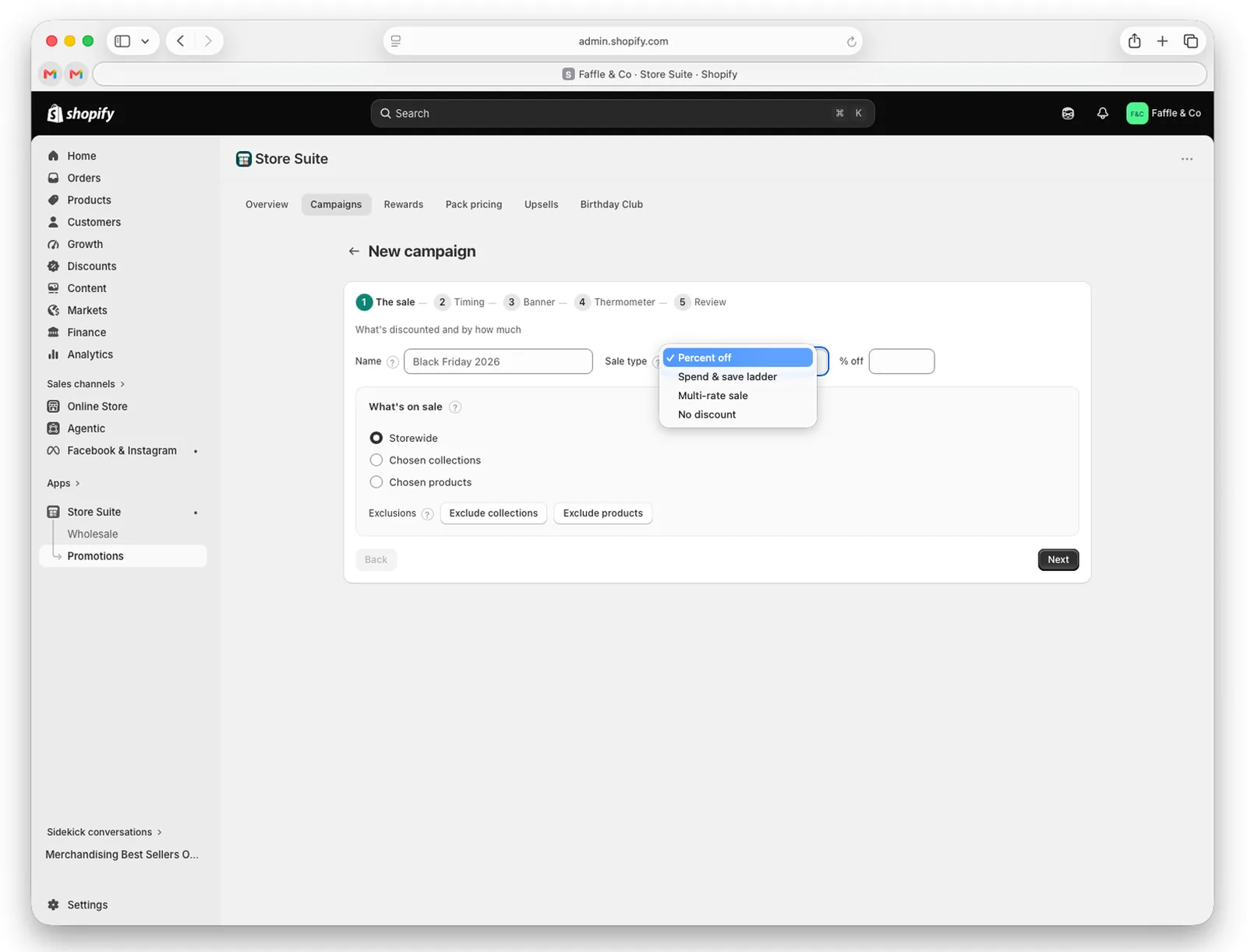Open Settings gear at the sidebar bottom
Image resolution: width=1247 pixels, height=952 pixels.
pos(53,905)
